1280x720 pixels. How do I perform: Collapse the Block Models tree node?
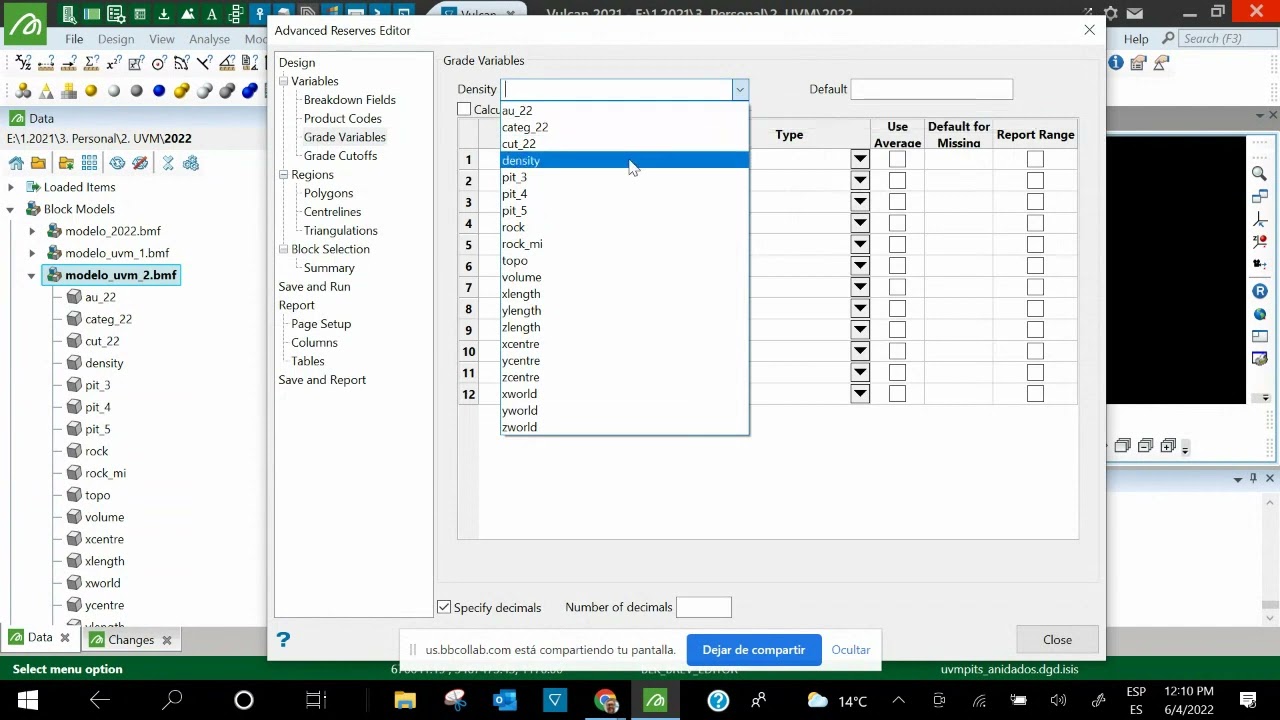(x=11, y=209)
